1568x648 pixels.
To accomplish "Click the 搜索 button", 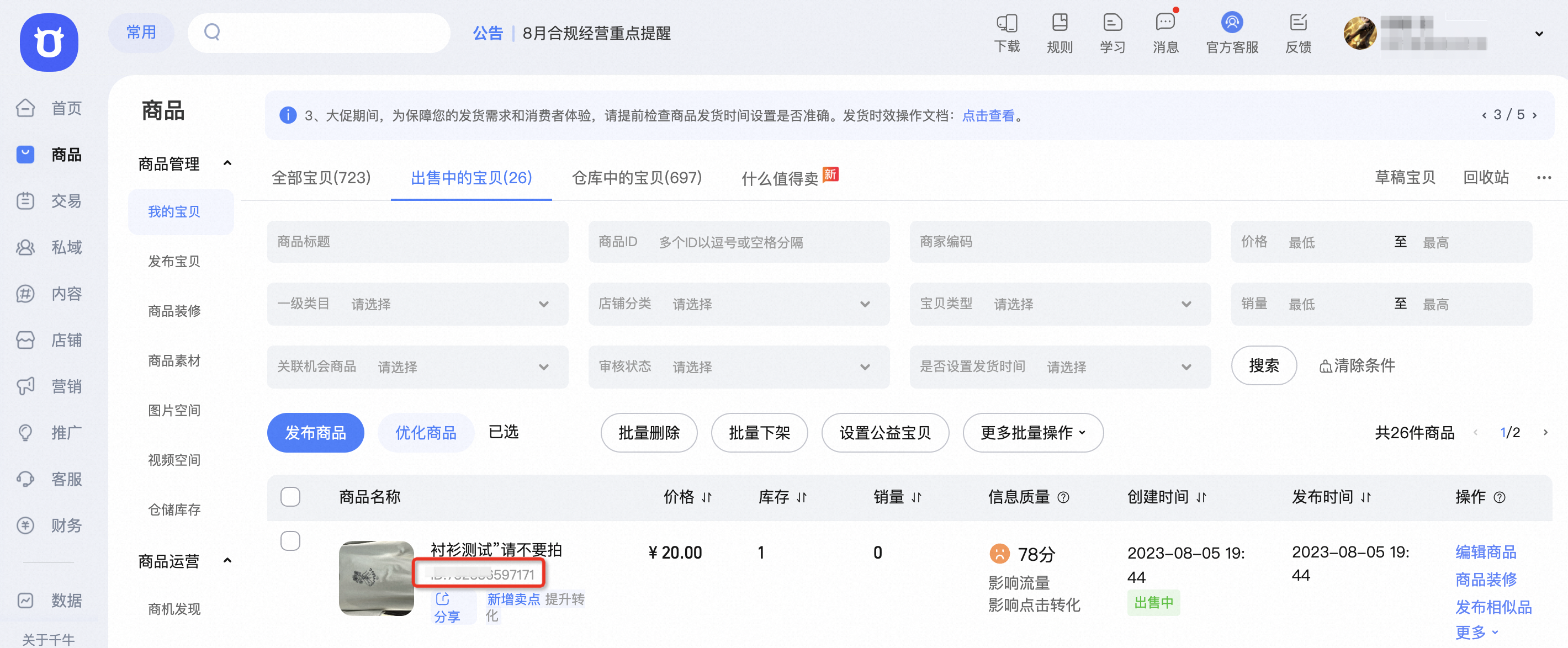I will click(1264, 366).
